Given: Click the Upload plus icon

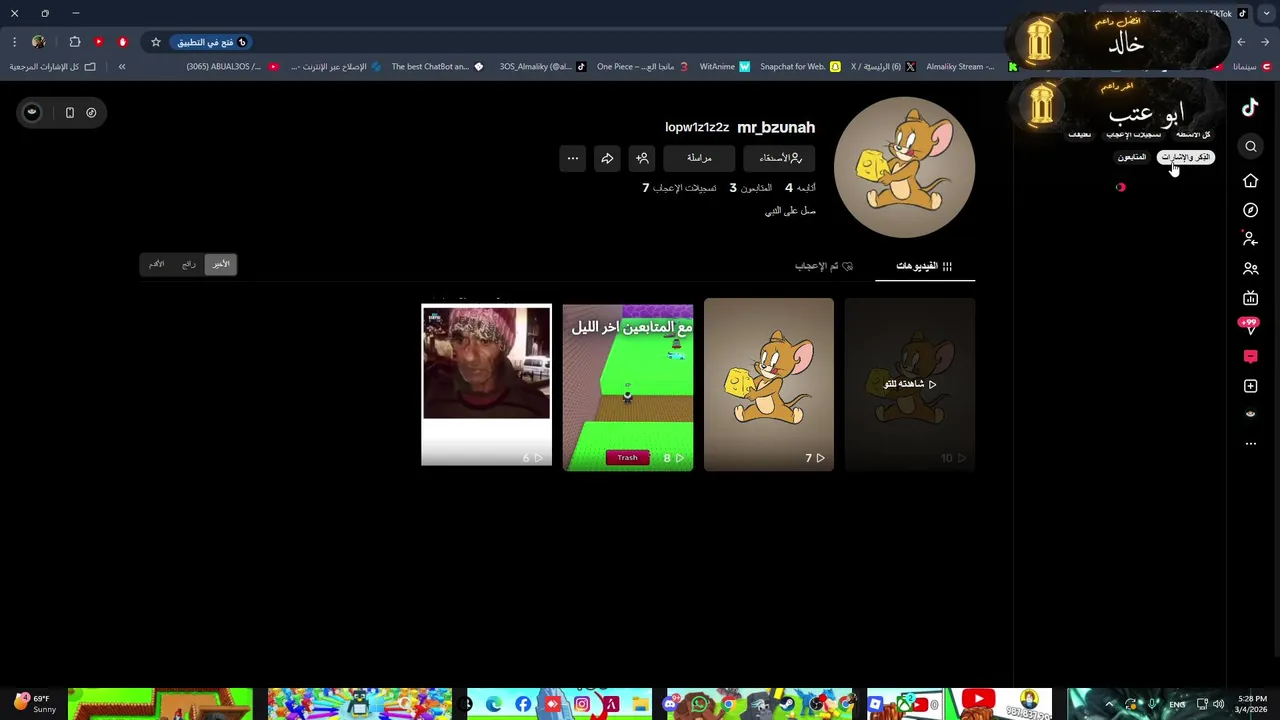Looking at the screenshot, I should 1250,386.
